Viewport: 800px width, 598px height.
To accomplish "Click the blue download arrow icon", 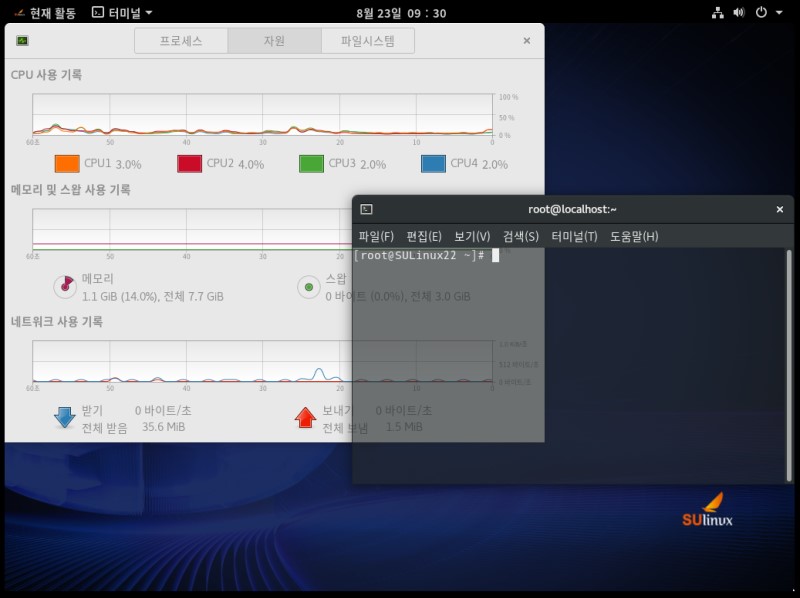I will point(65,418).
